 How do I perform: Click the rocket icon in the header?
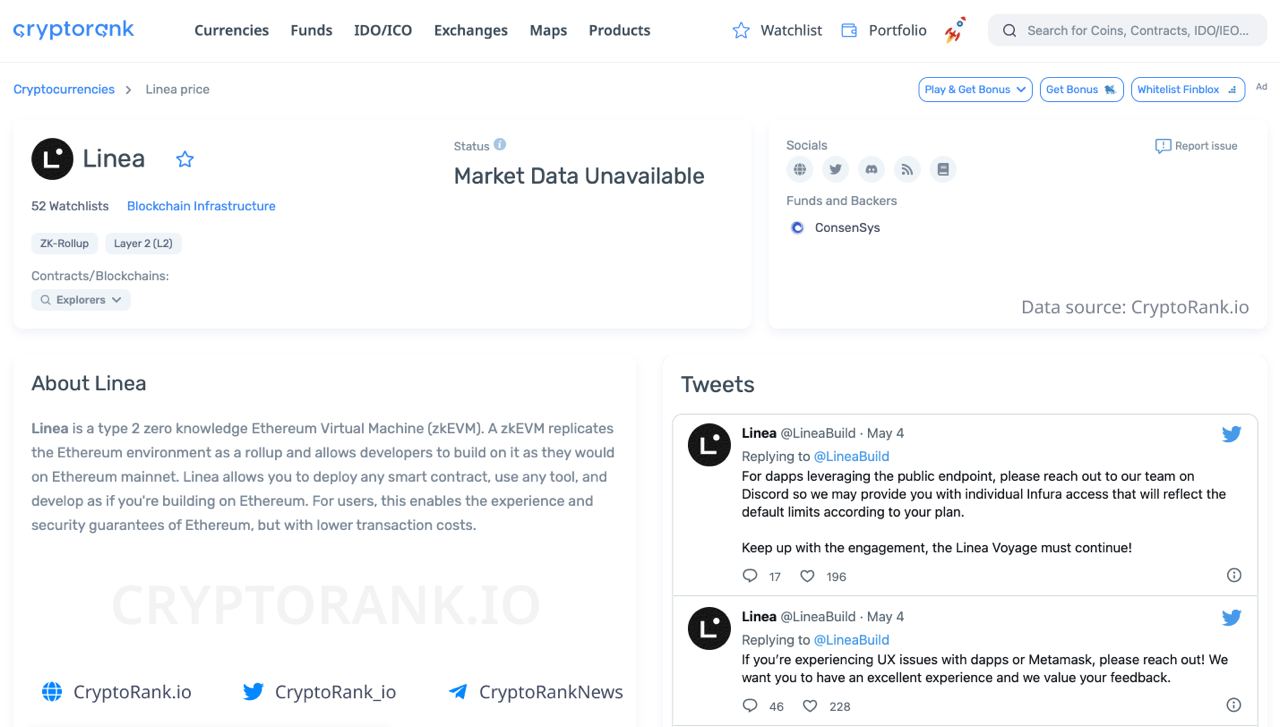(x=955, y=31)
